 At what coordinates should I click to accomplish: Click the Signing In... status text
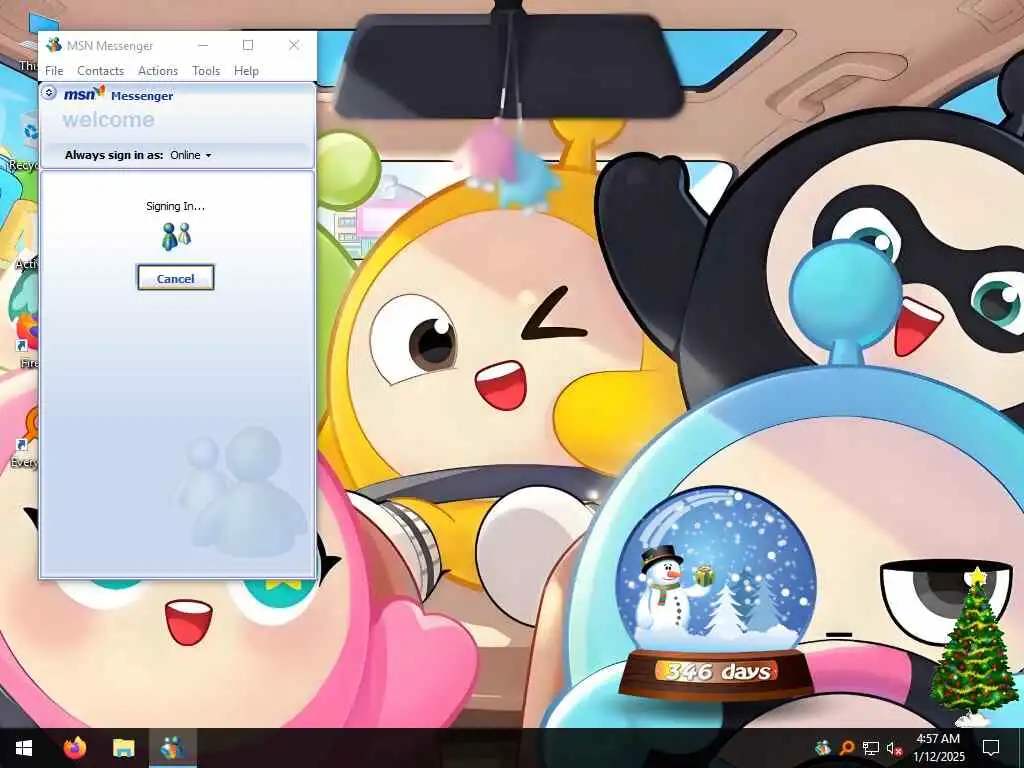point(175,206)
